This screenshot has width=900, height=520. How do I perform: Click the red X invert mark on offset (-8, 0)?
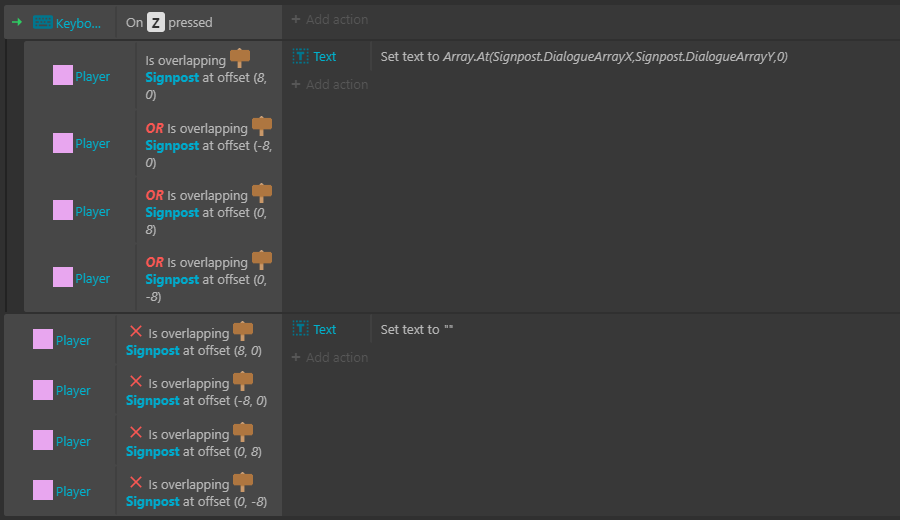[x=136, y=382]
